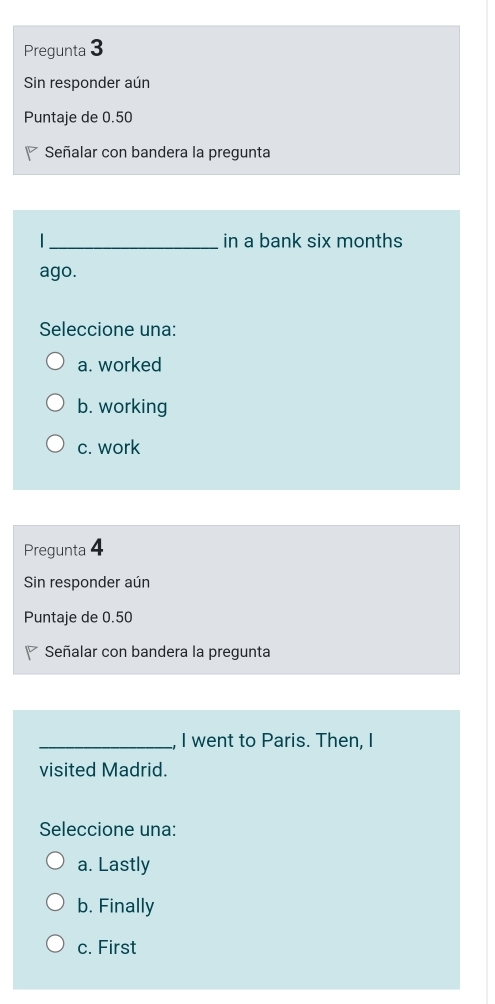Click the 'Pregunta 4' heading
Screen dimensions: 495x1004
pos(63,549)
